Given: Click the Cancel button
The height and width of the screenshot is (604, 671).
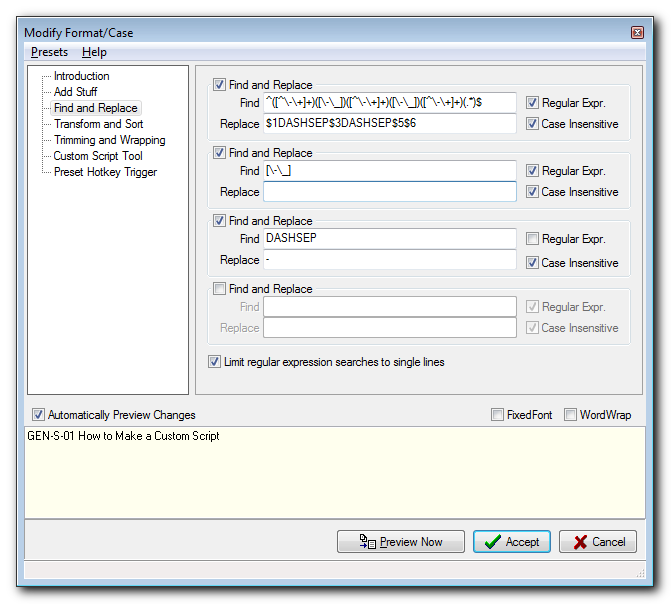Looking at the screenshot, I should pos(598,542).
